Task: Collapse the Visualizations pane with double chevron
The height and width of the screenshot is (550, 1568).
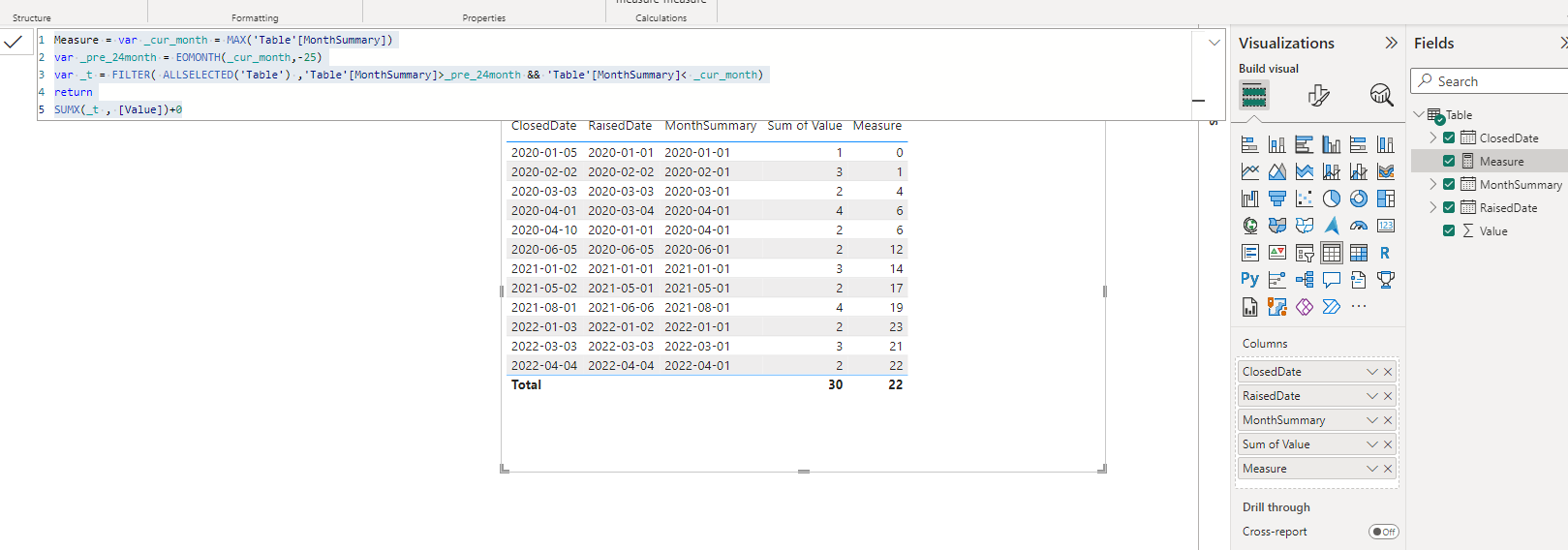Action: (x=1391, y=43)
